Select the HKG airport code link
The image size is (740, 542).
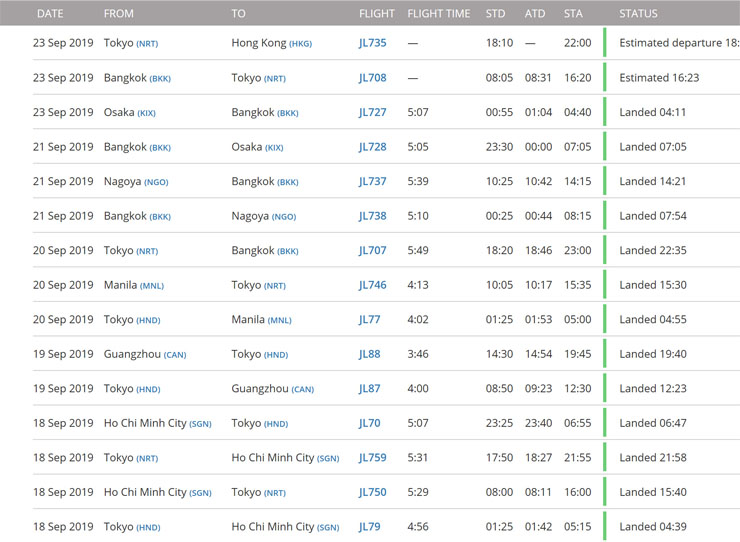(x=301, y=44)
